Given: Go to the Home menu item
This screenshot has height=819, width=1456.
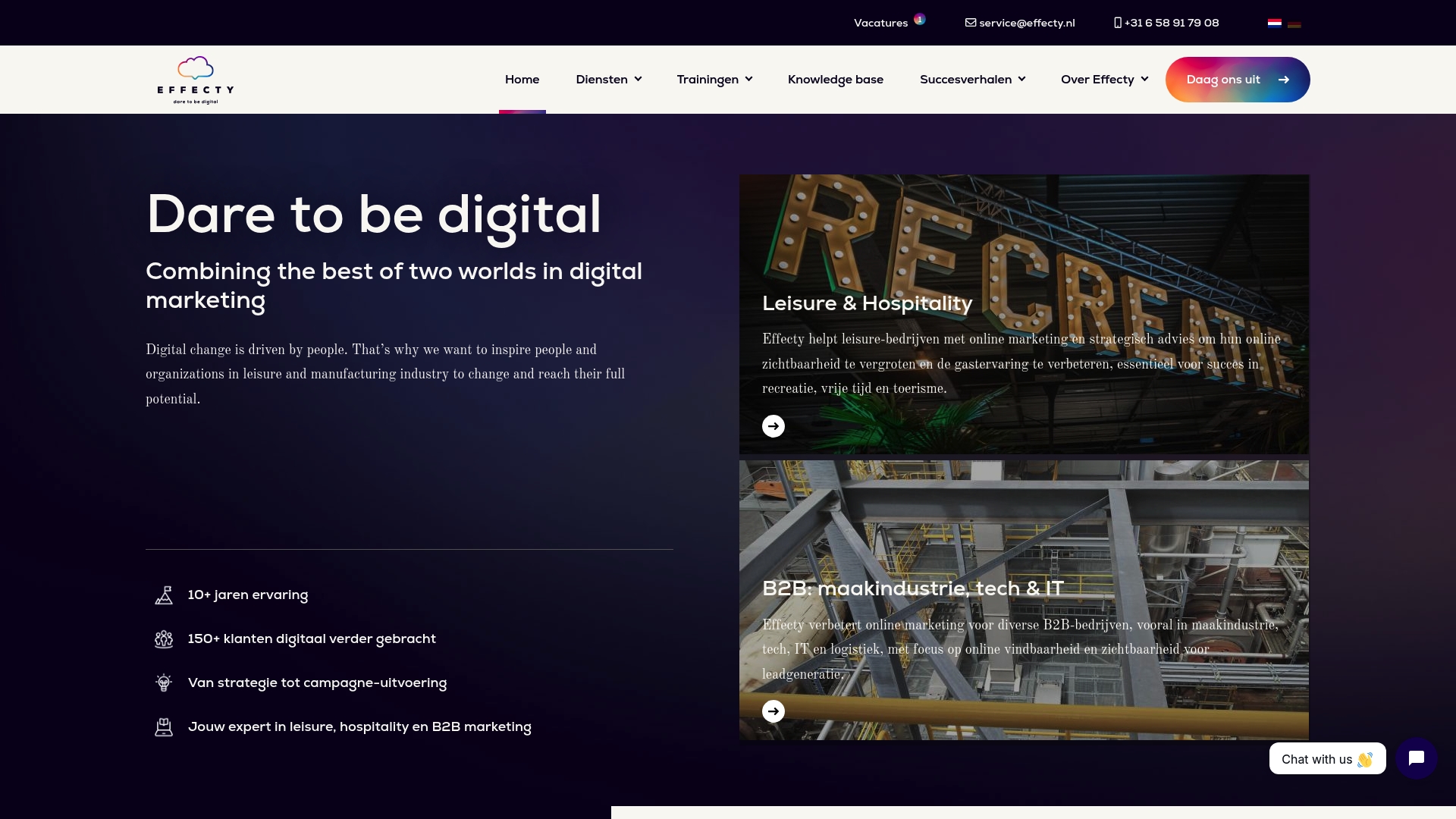Looking at the screenshot, I should click(522, 80).
